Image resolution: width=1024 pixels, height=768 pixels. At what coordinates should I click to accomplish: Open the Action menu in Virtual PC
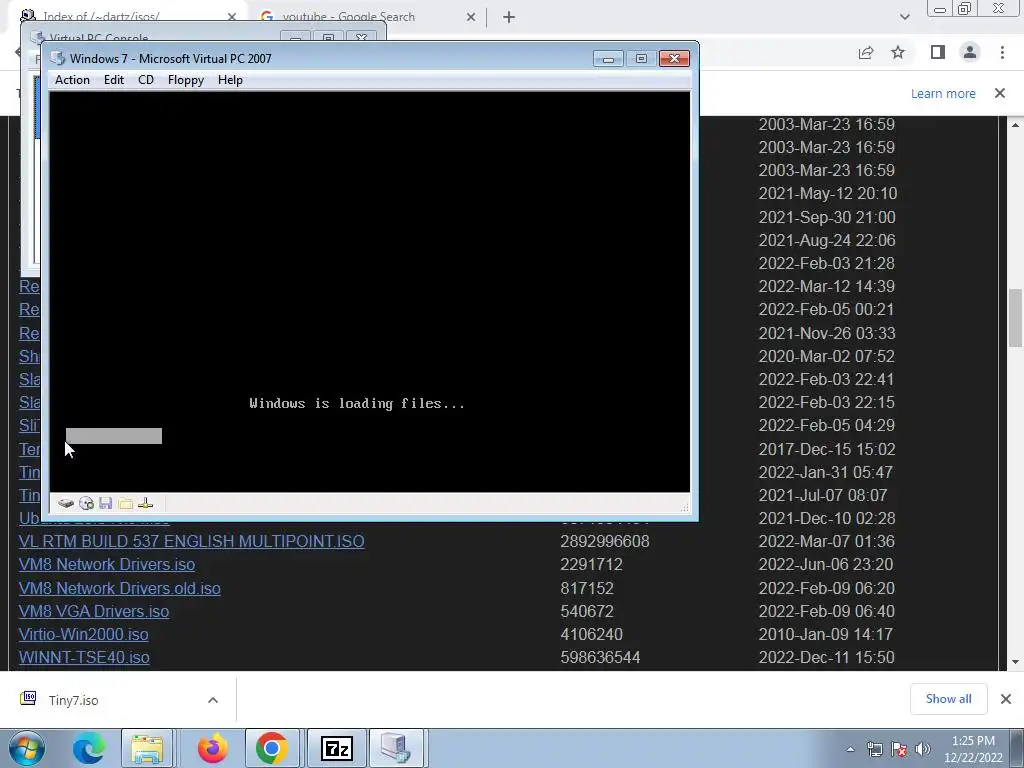72,80
